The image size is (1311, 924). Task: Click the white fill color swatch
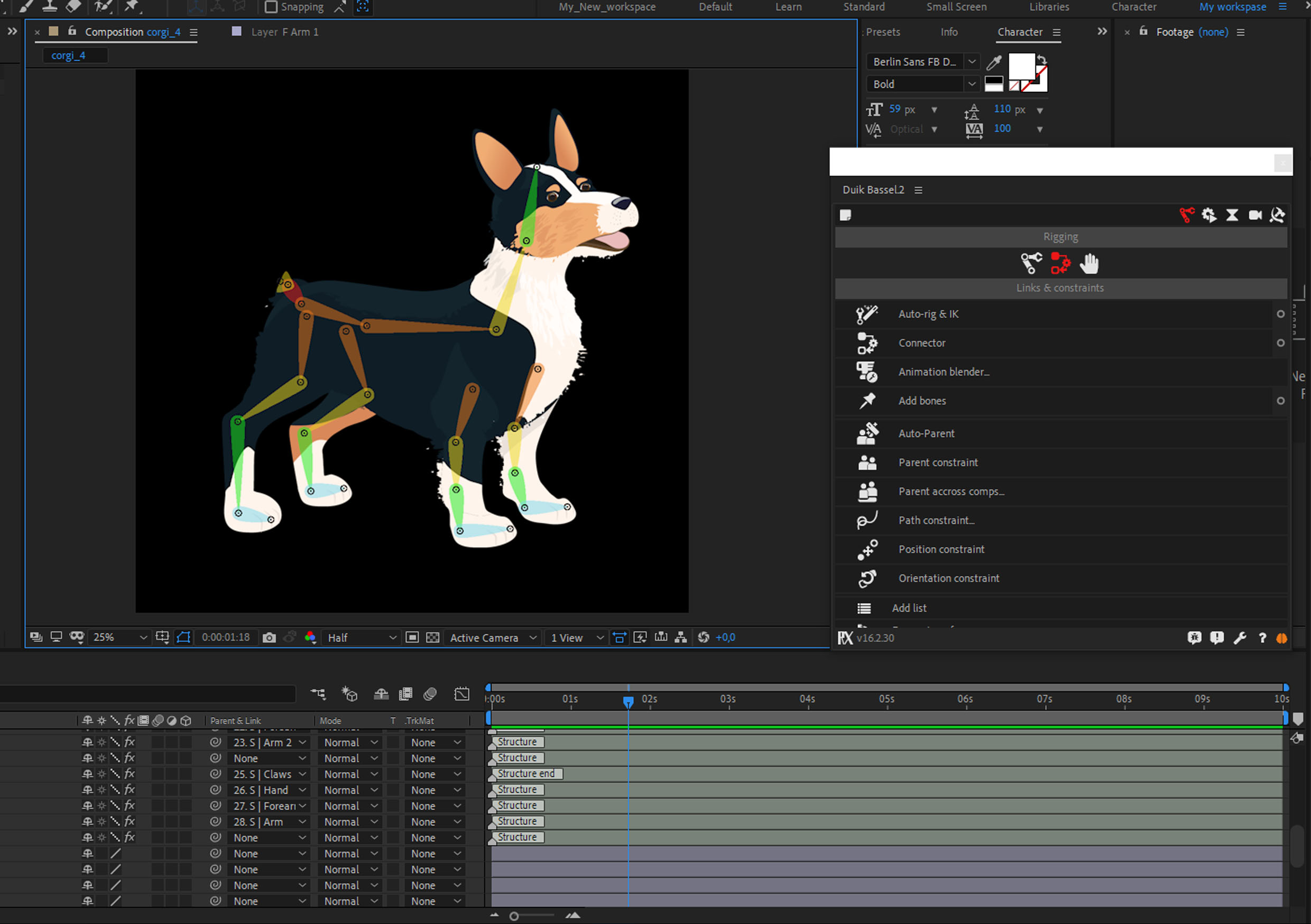point(1021,66)
